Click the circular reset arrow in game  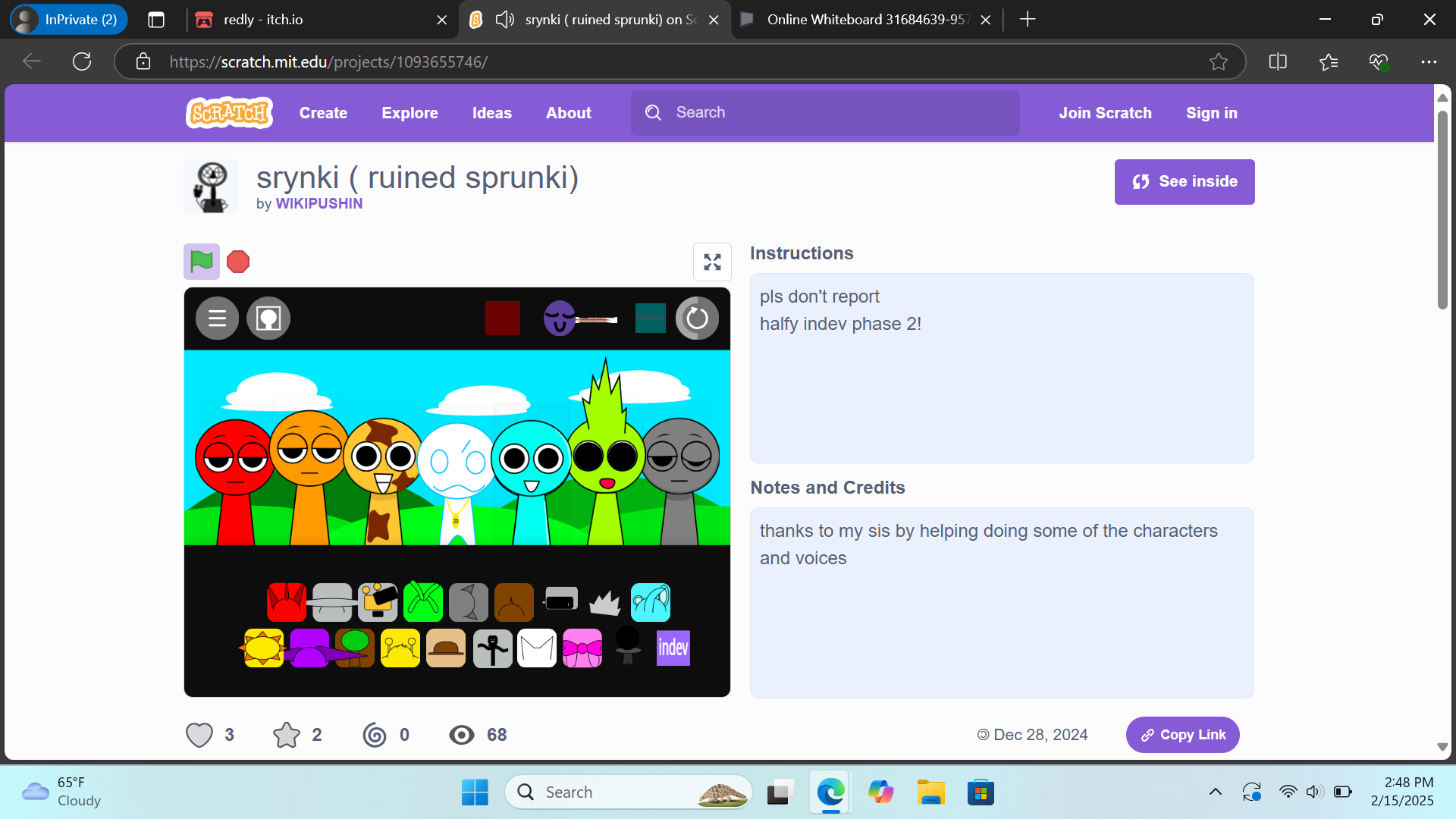pos(697,318)
